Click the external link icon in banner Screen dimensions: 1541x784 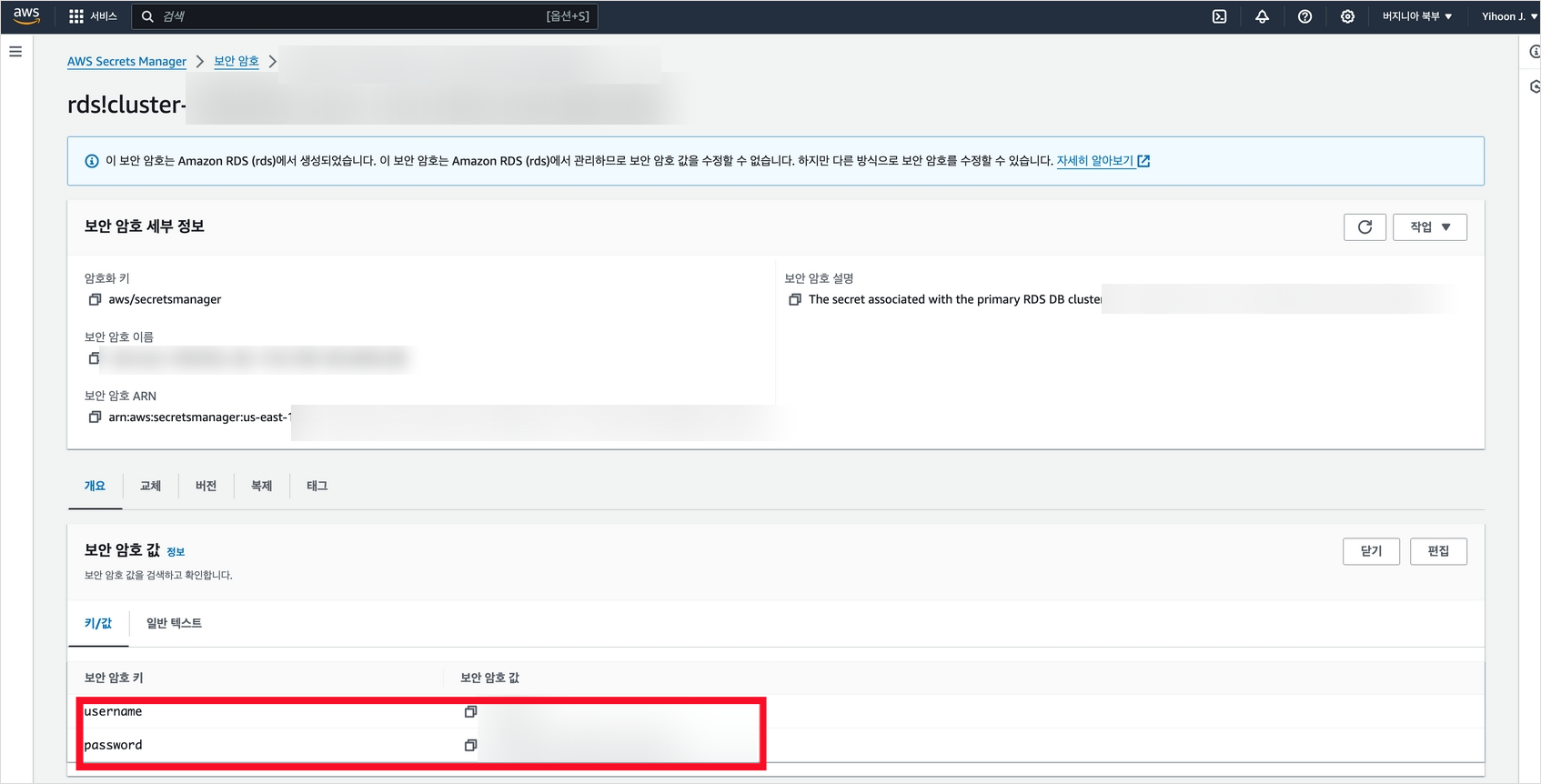click(x=1143, y=161)
